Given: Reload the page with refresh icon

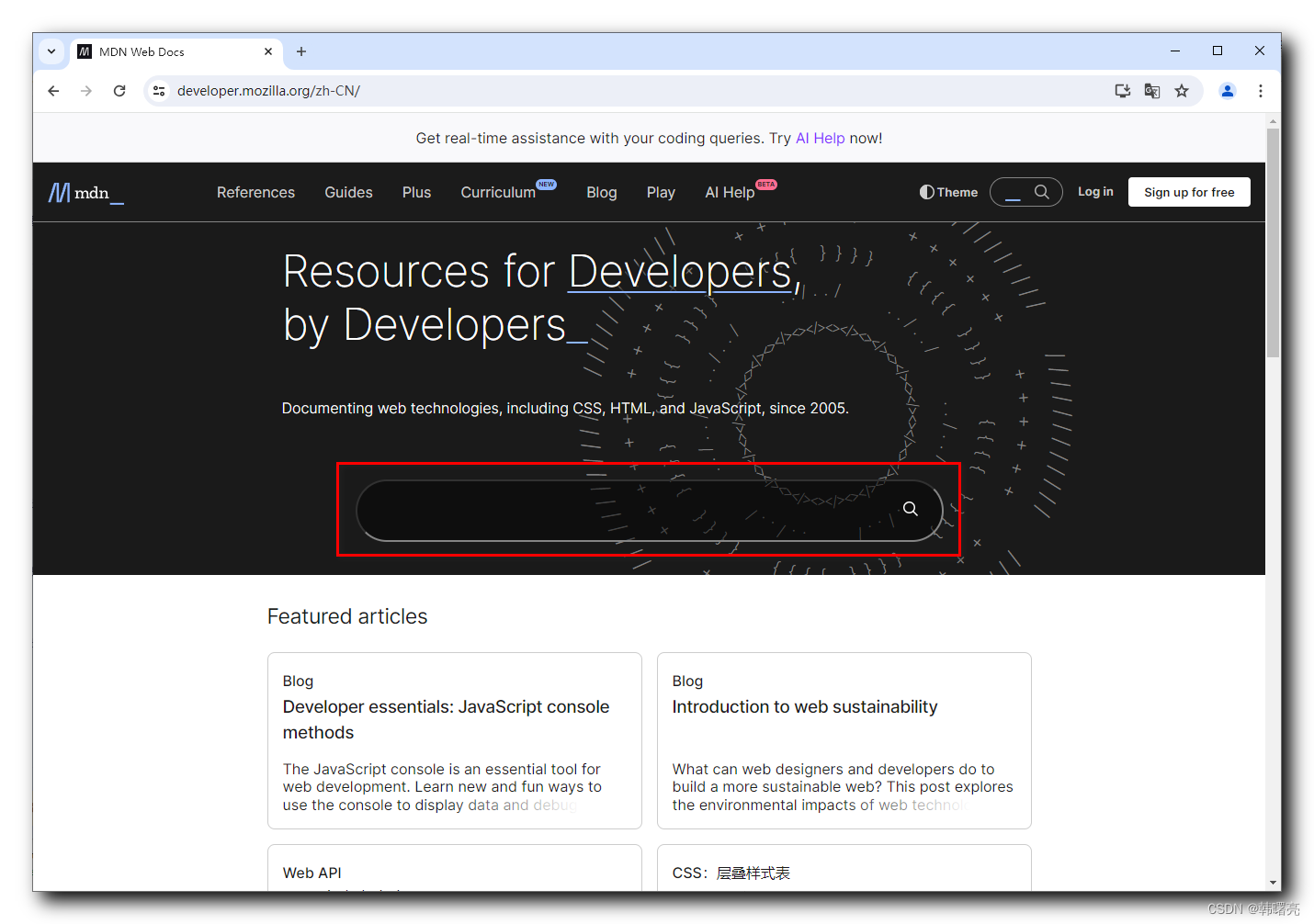Looking at the screenshot, I should (119, 91).
